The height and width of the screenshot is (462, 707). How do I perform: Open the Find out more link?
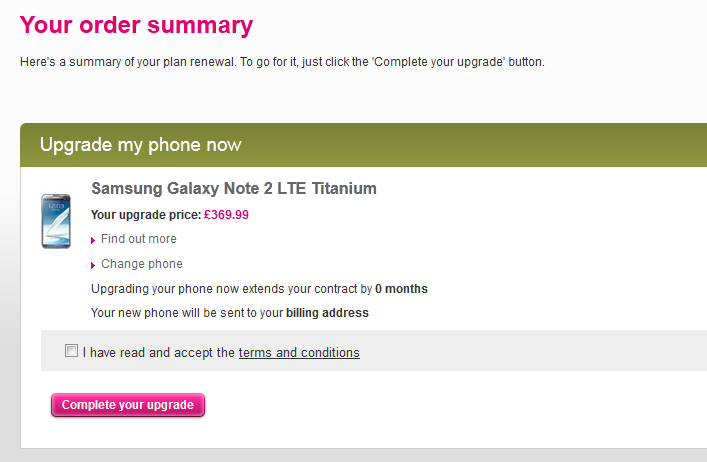(x=138, y=239)
